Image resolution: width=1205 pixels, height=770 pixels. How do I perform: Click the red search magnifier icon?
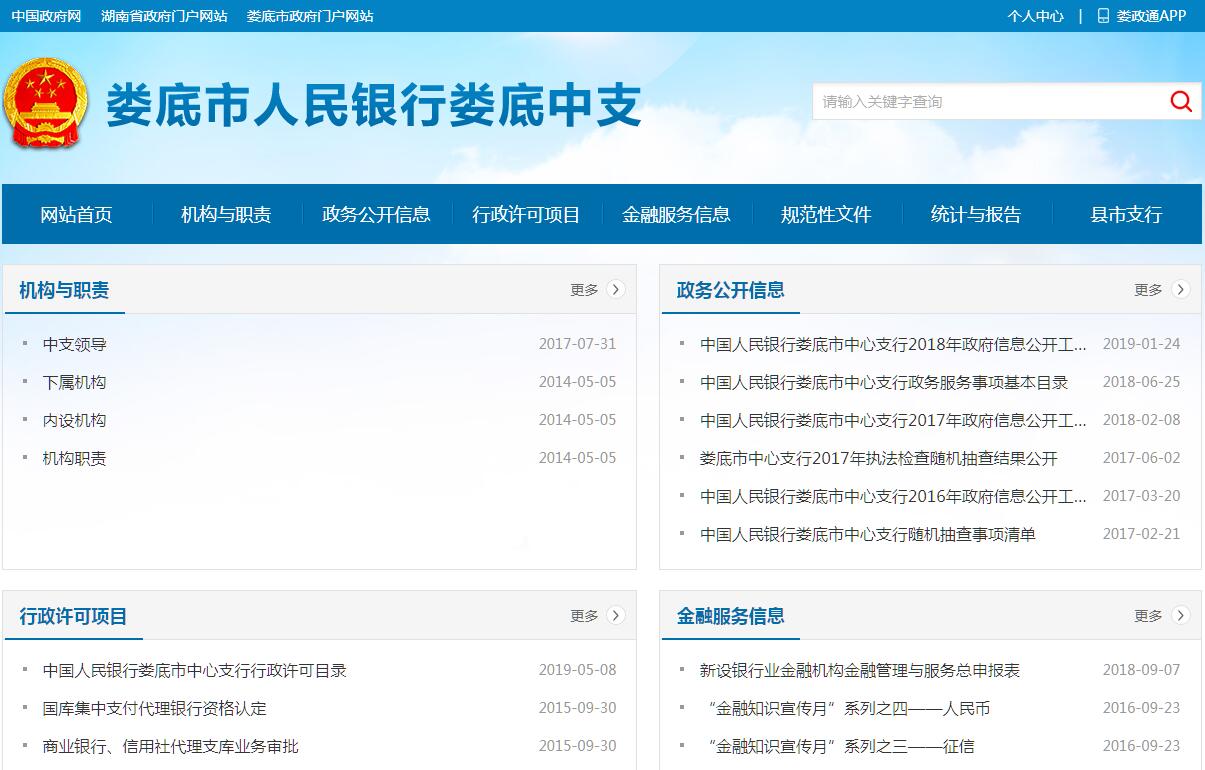pyautogui.click(x=1181, y=101)
